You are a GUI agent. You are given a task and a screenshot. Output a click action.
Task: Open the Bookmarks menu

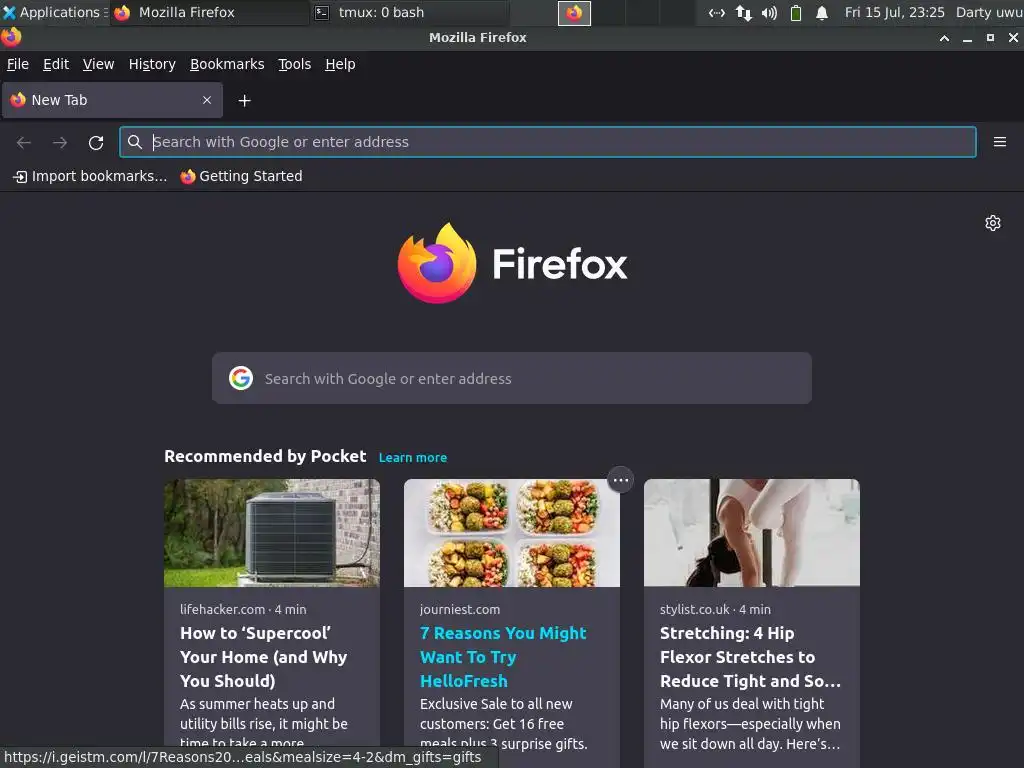pos(227,64)
